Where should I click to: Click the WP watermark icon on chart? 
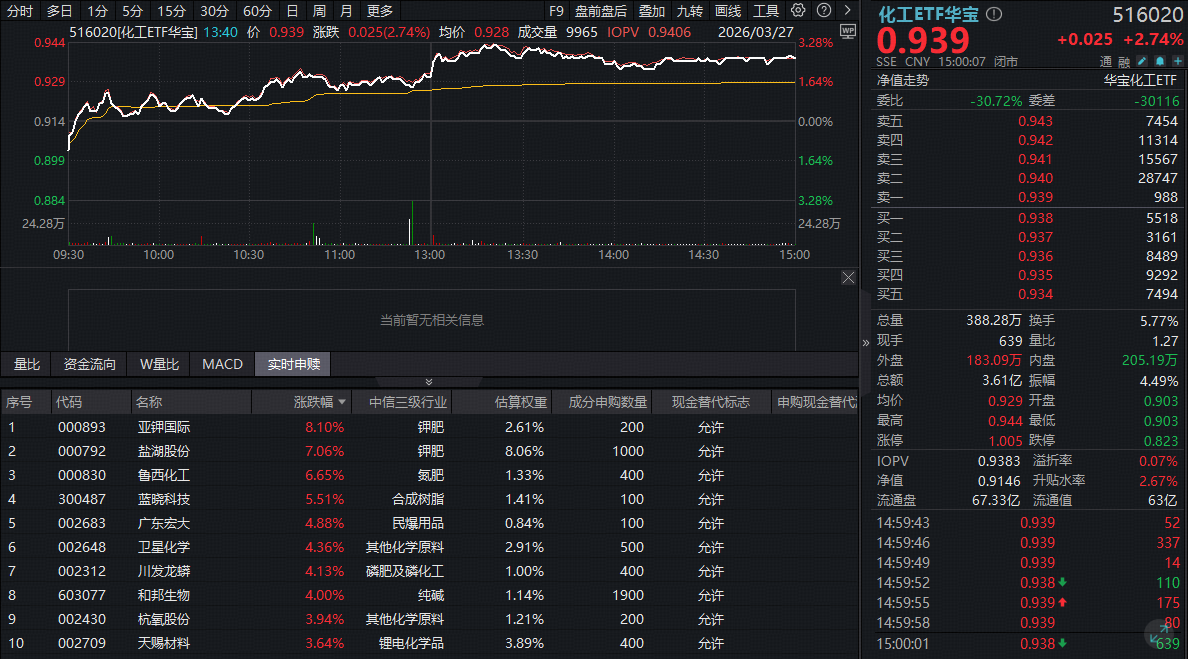click(x=848, y=31)
